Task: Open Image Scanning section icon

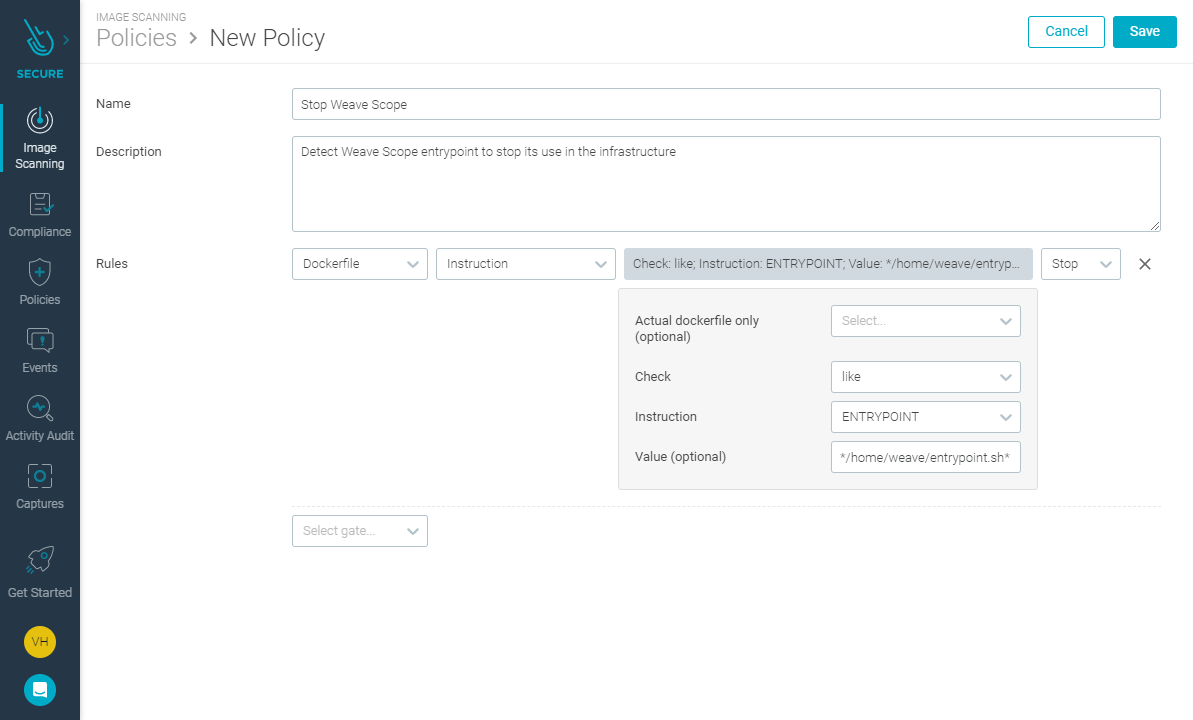Action: (x=40, y=119)
